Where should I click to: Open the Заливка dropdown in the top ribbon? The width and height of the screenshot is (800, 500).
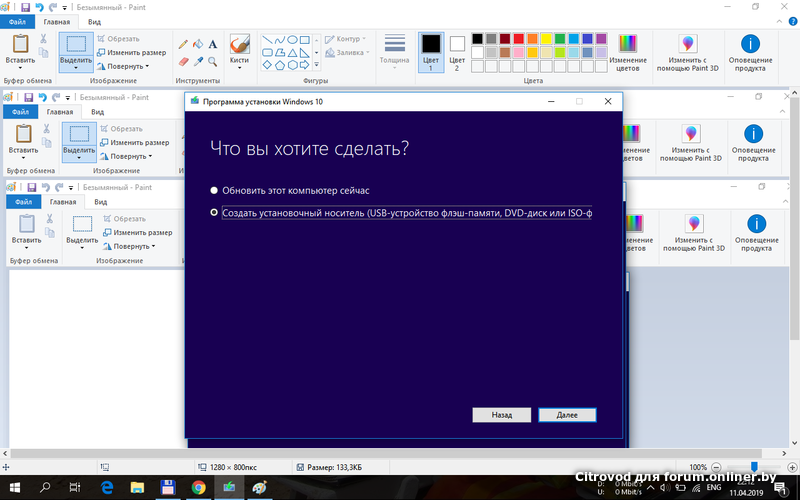click(347, 53)
